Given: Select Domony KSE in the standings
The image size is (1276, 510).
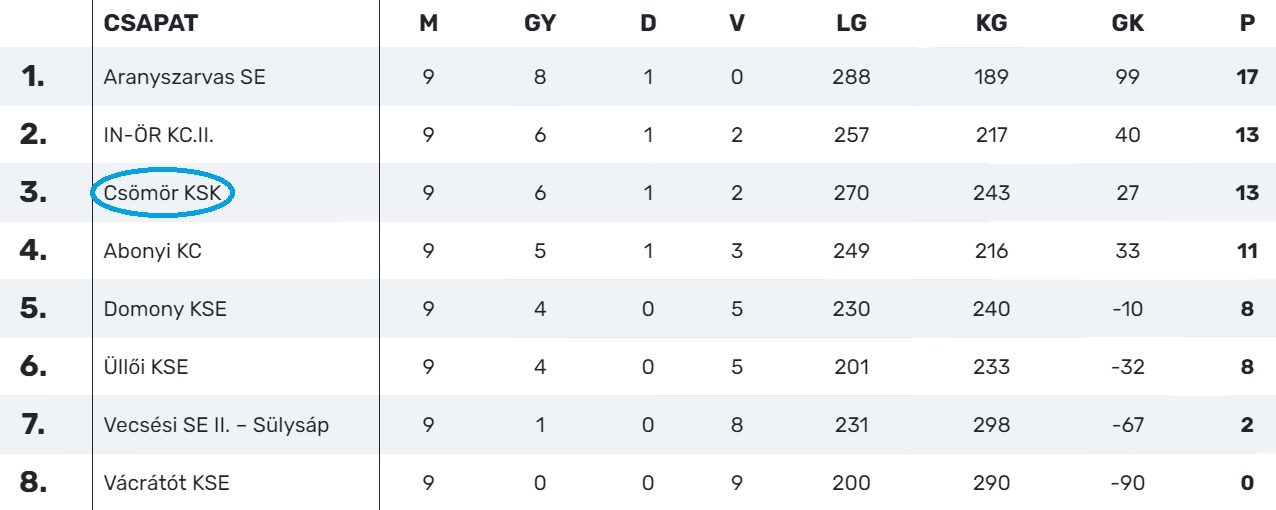Looking at the screenshot, I should click(165, 309).
